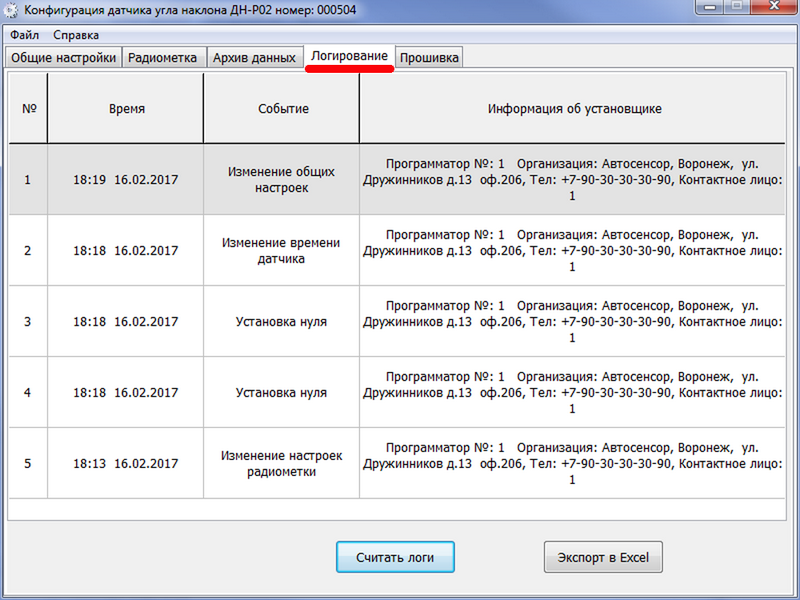Image resolution: width=800 pixels, height=600 pixels.
Task: Select the time cell 18:19 16.02.2017
Action: [126, 180]
